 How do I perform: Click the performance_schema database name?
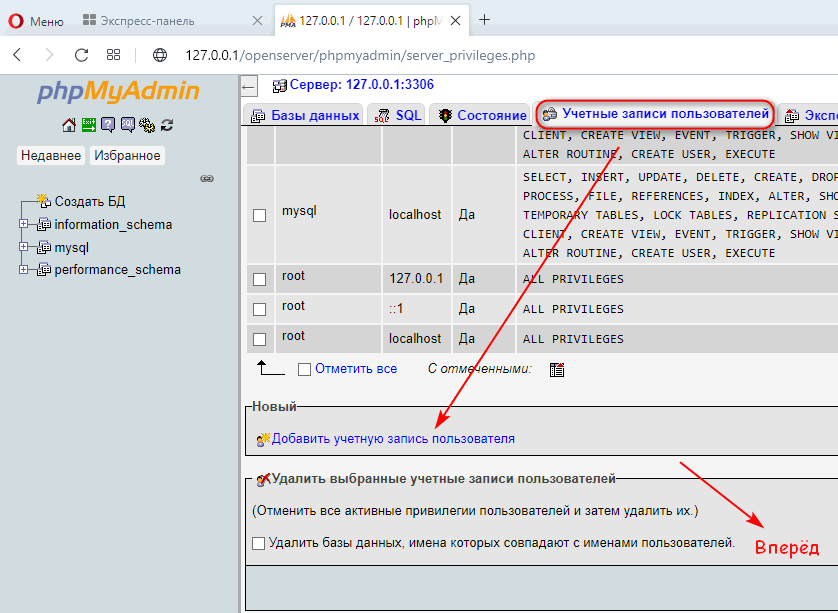click(118, 269)
